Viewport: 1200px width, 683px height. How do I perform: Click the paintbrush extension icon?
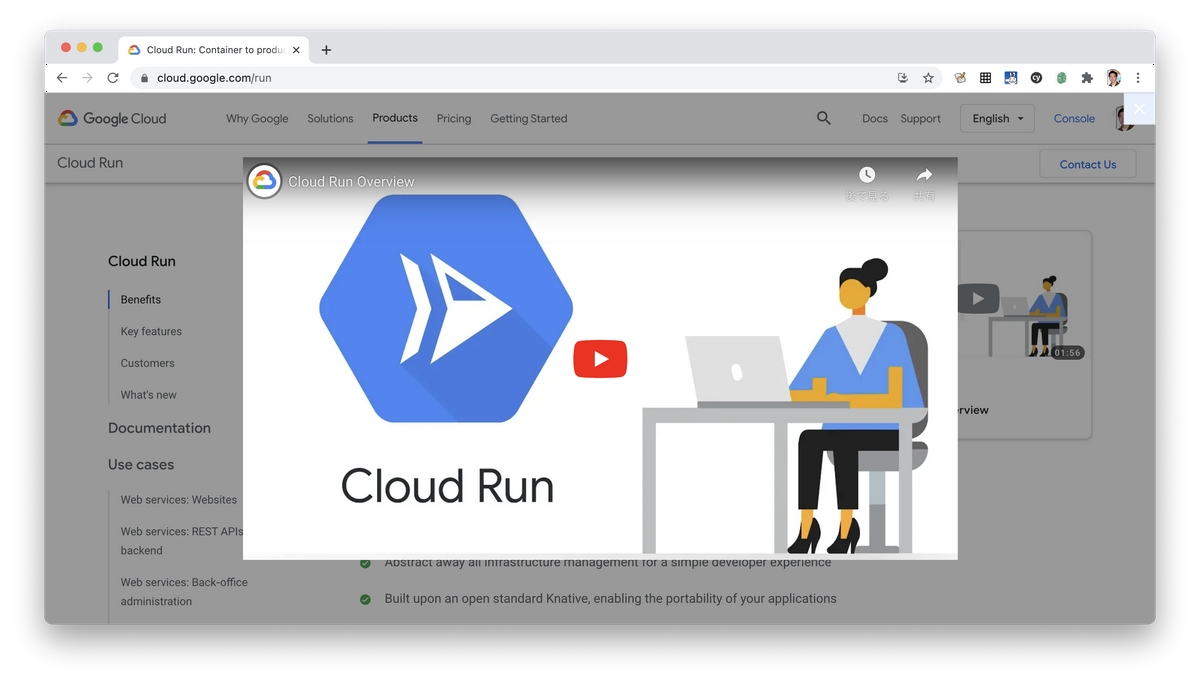[960, 77]
